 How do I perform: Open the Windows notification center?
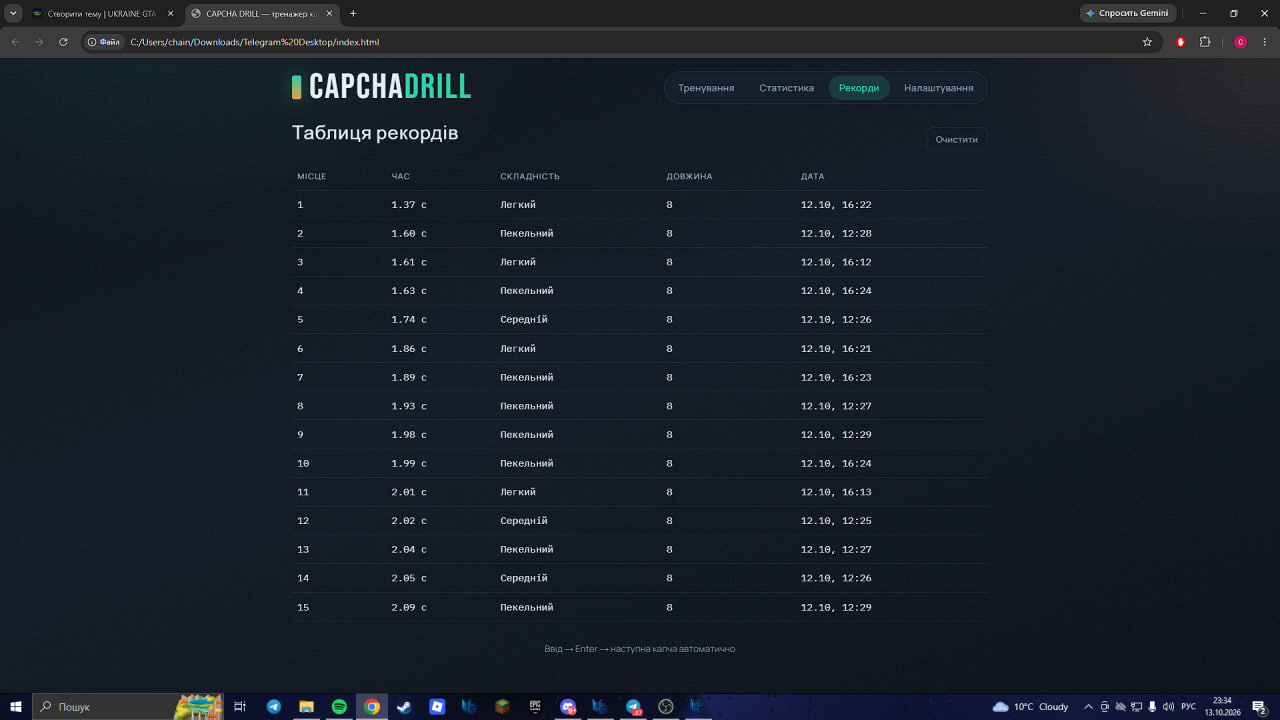pos(1260,707)
